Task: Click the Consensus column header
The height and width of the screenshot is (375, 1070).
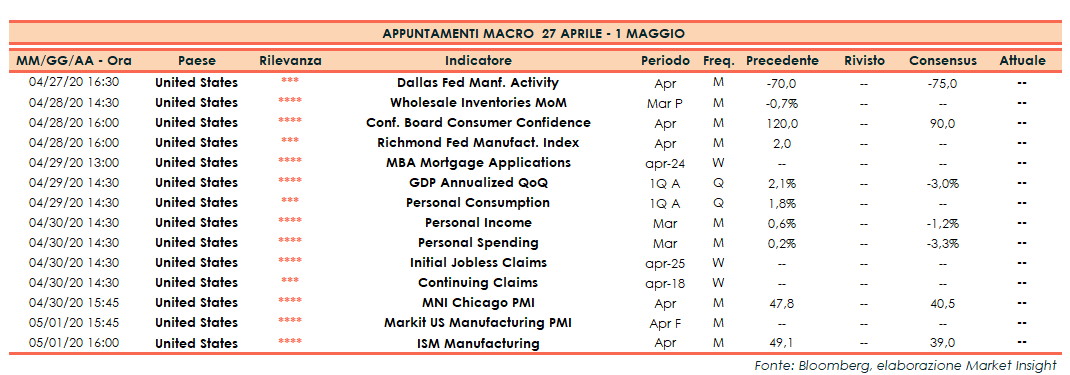Action: (942, 61)
